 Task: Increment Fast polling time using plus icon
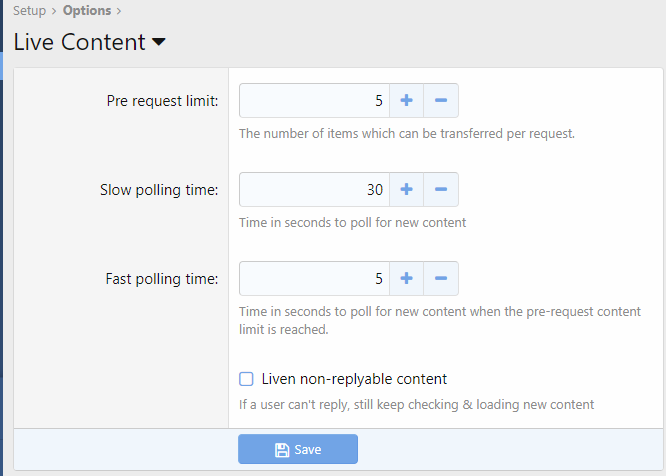click(x=406, y=279)
